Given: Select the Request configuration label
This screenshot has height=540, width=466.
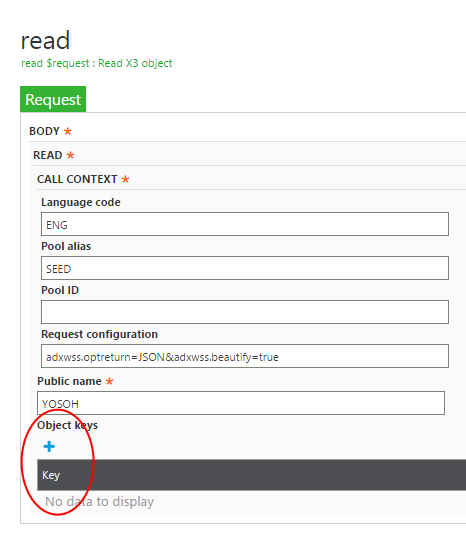Looking at the screenshot, I should click(100, 334).
